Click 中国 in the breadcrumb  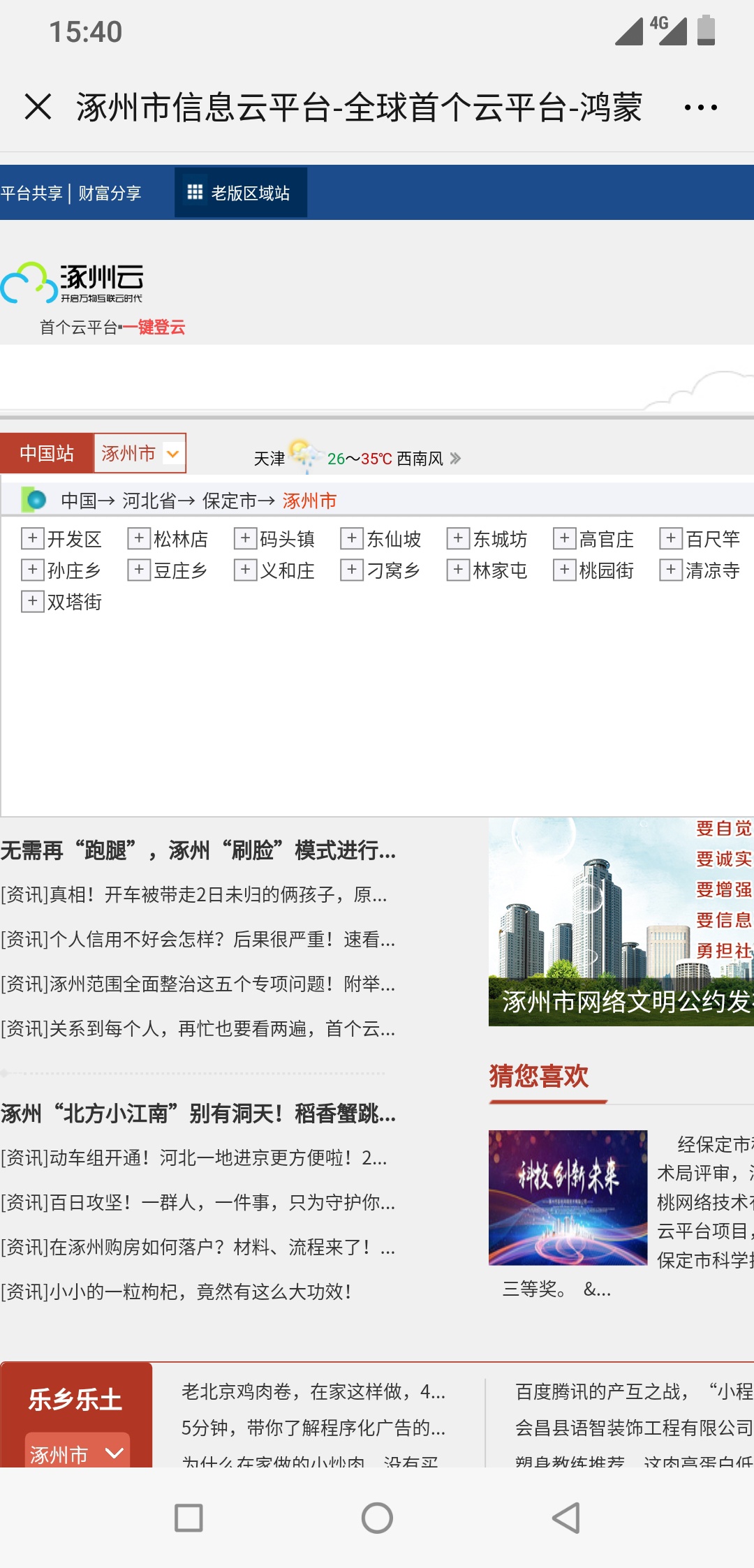tap(78, 501)
